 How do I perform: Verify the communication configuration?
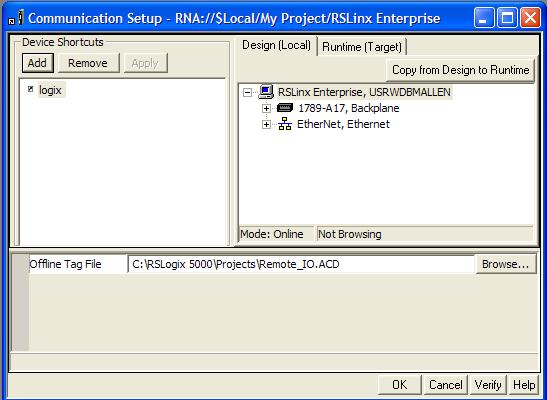point(488,385)
